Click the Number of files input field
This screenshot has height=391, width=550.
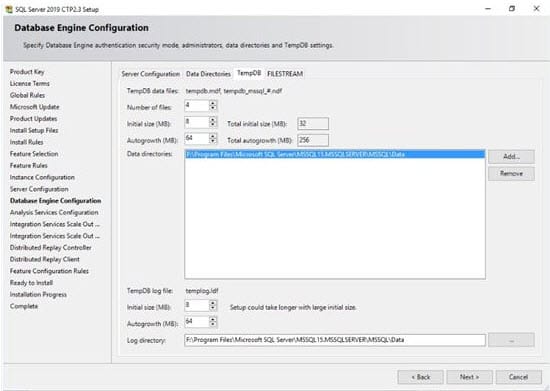coord(197,105)
